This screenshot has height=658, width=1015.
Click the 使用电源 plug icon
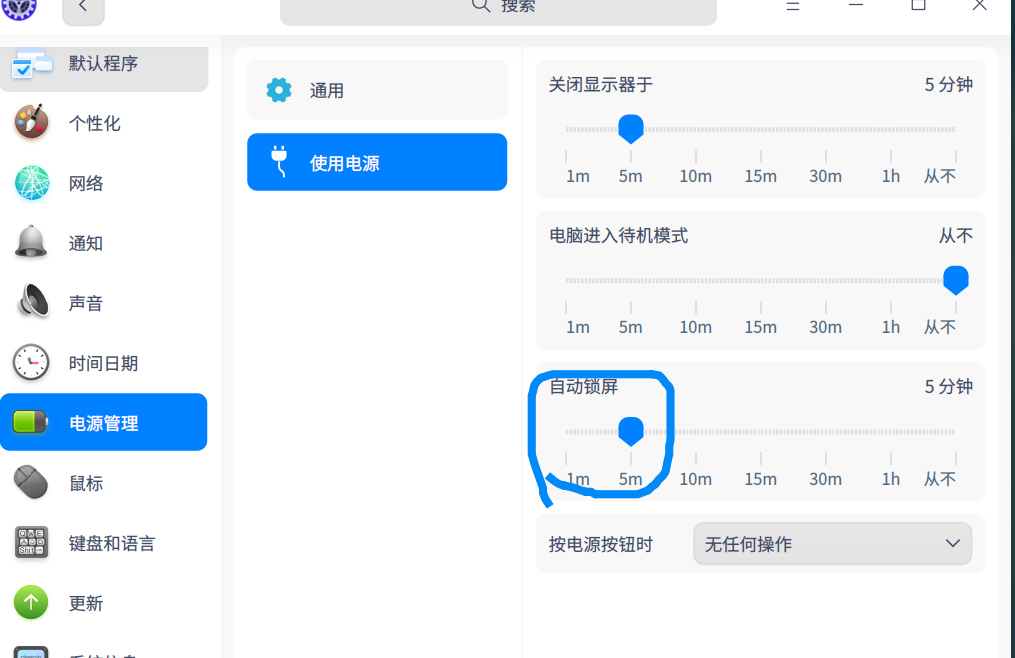click(279, 161)
